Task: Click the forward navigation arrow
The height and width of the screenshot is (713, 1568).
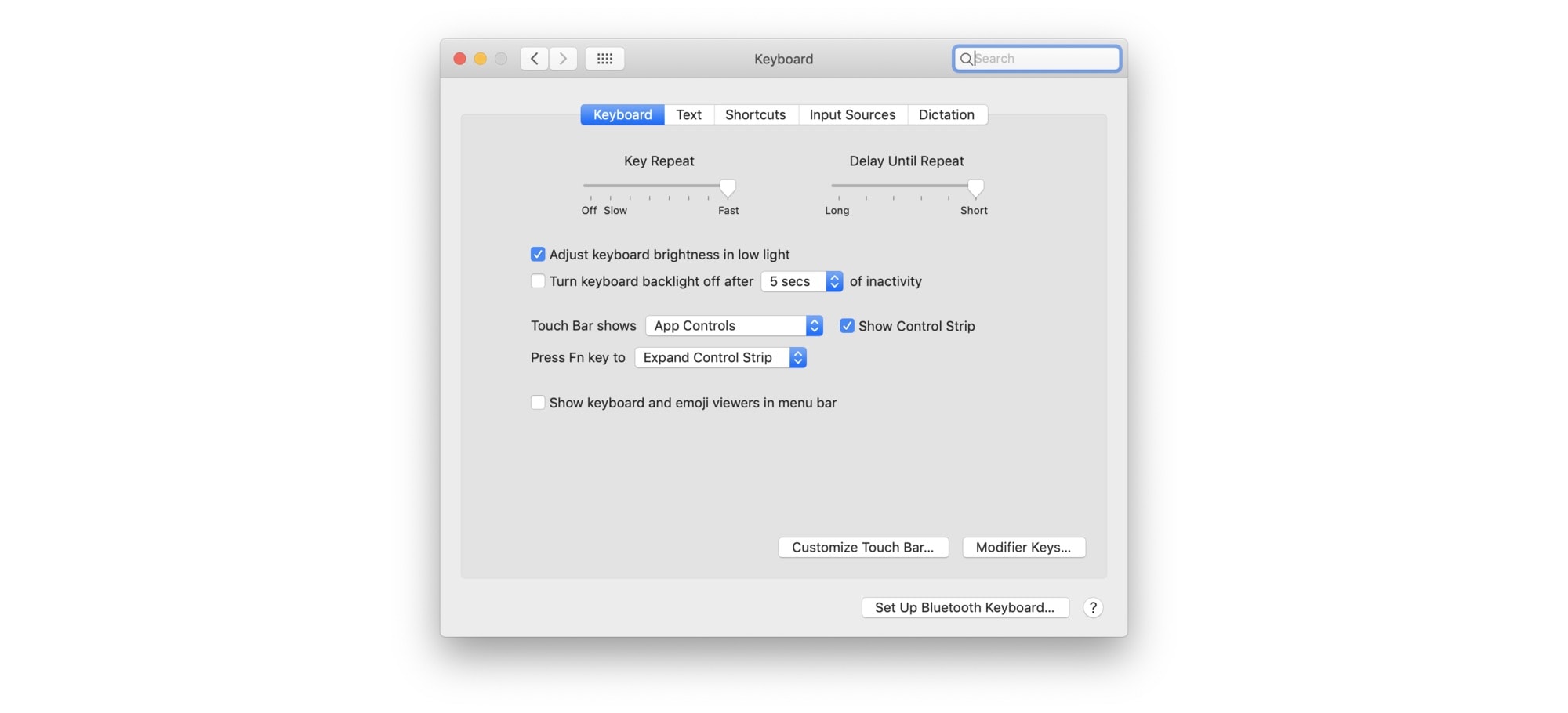Action: pyautogui.click(x=563, y=58)
